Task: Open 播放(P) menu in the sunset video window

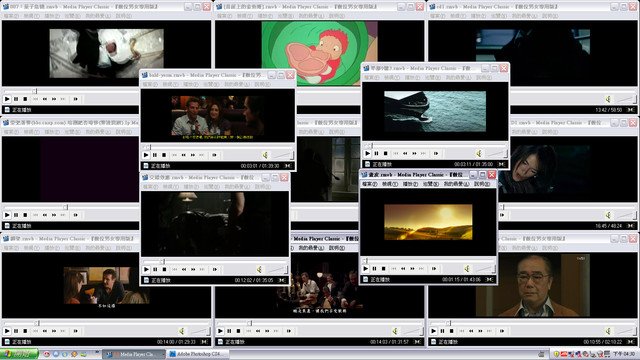Action: pos(410,184)
